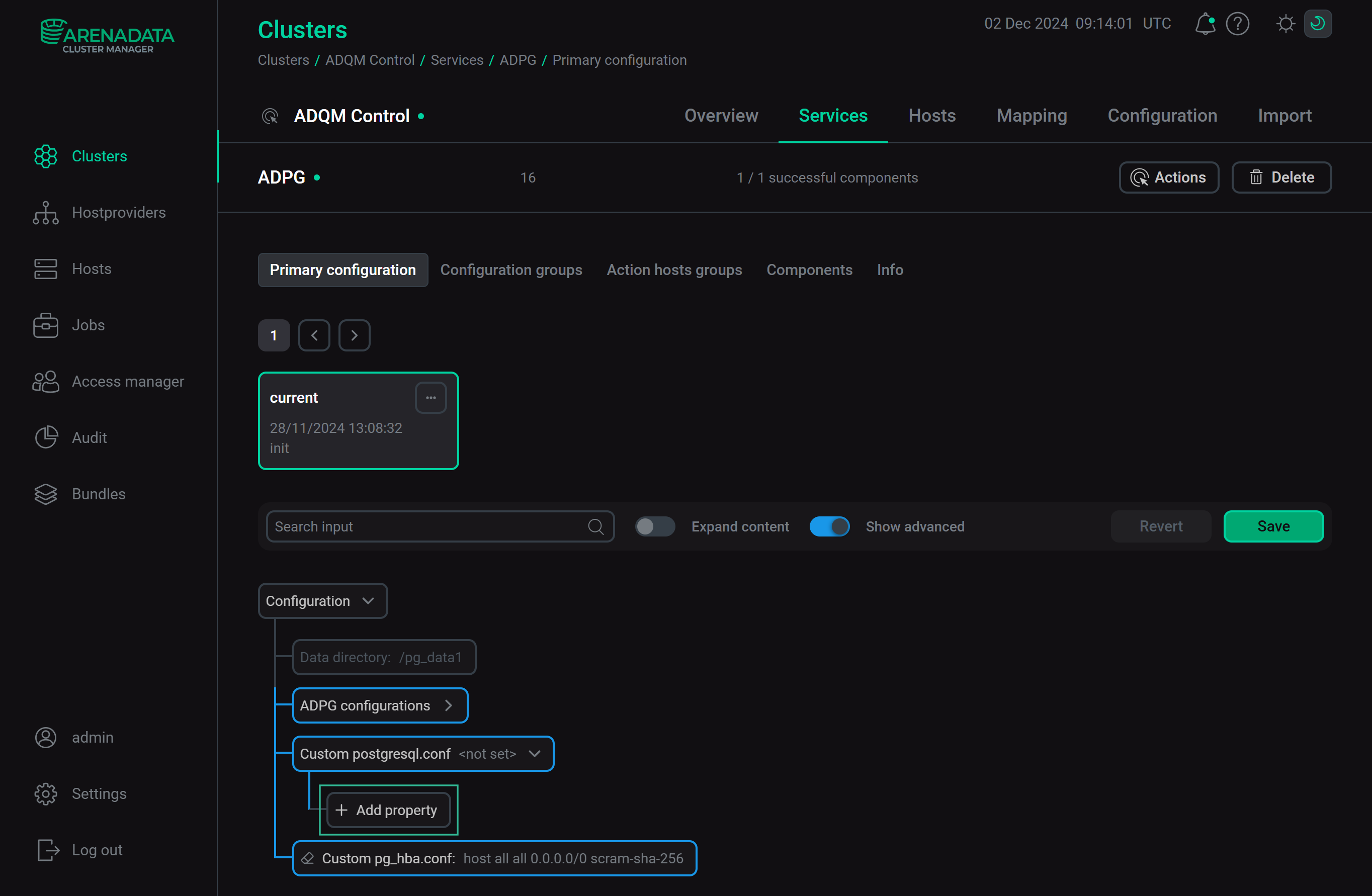
Task: Open Hostproviders from the sidebar
Action: point(119,212)
